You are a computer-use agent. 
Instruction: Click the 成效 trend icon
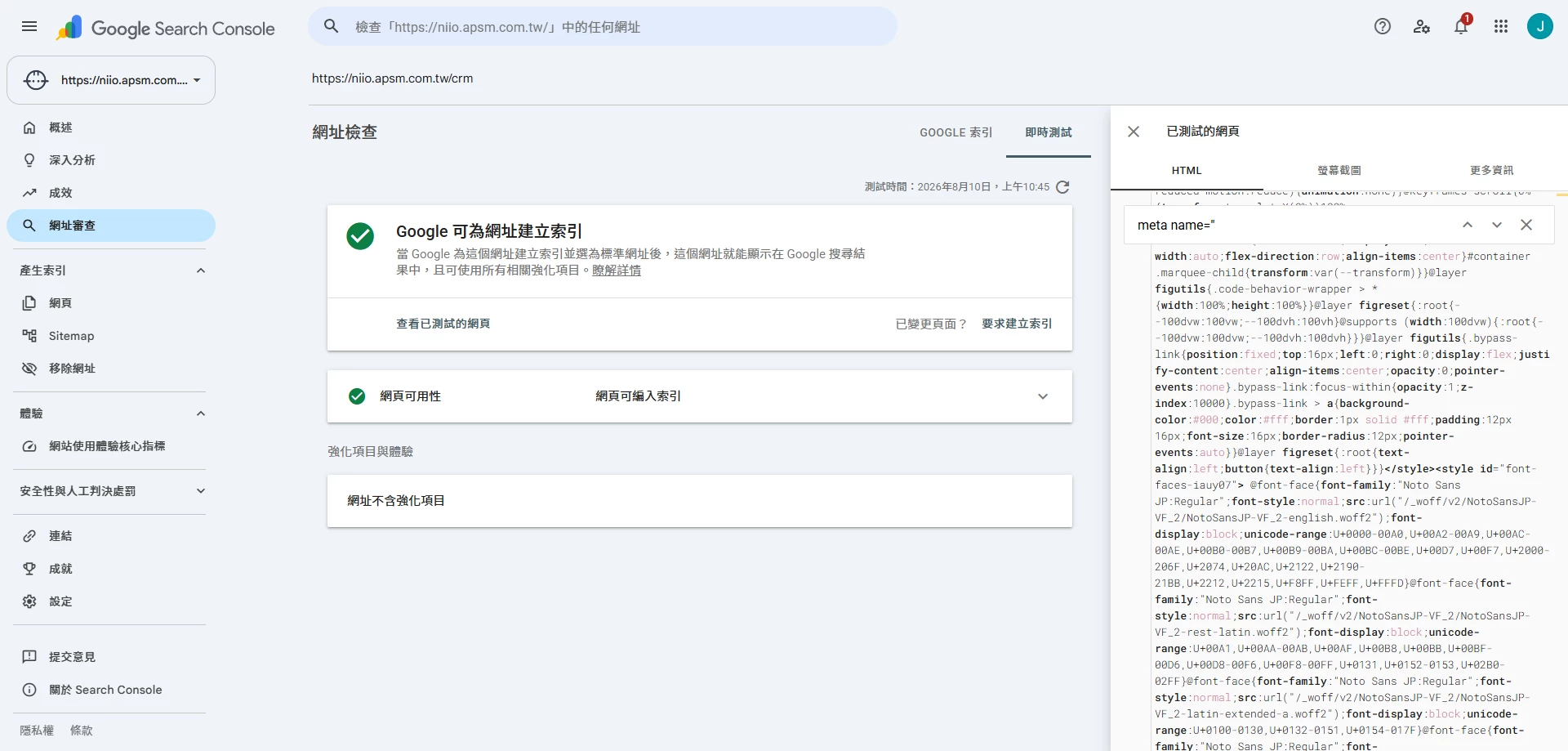tap(29, 193)
